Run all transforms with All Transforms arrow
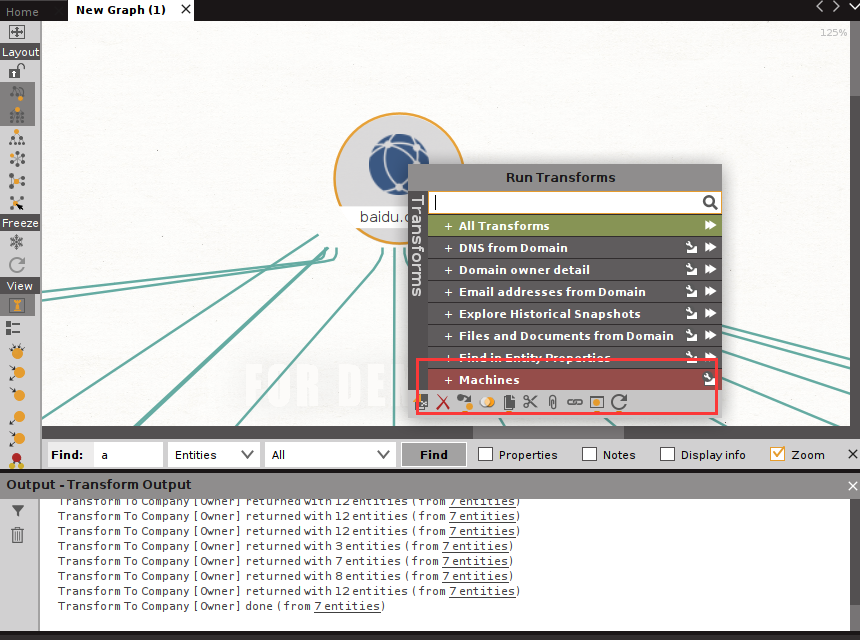The height and width of the screenshot is (640, 860). pos(710,225)
